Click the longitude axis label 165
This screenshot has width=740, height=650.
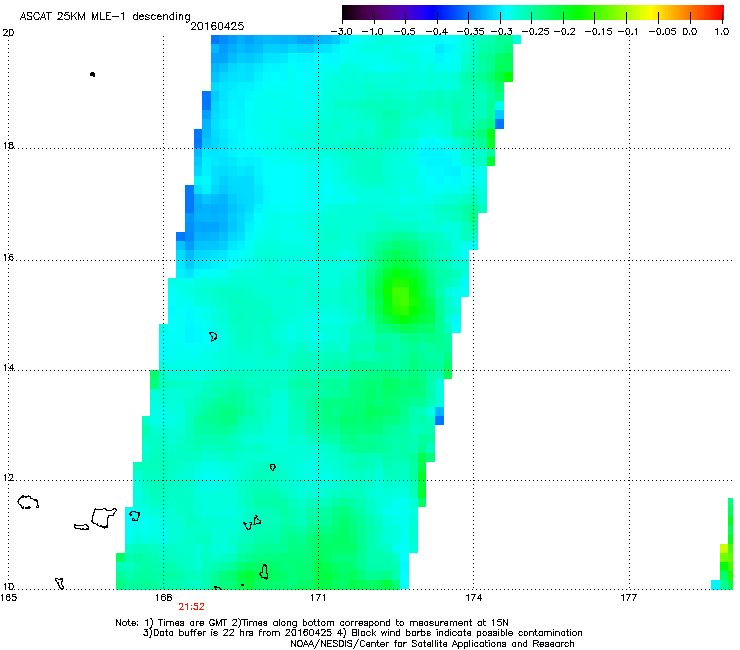pos(9,598)
